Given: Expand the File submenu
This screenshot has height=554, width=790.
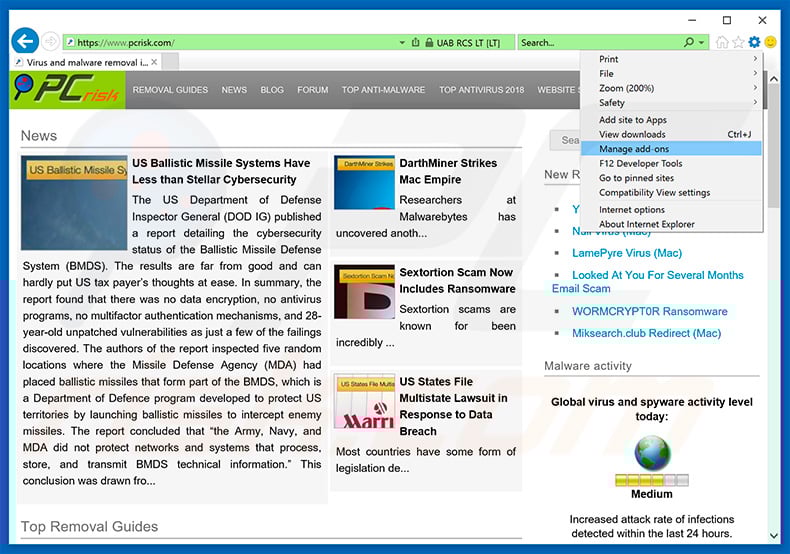Looking at the screenshot, I should [x=672, y=74].
